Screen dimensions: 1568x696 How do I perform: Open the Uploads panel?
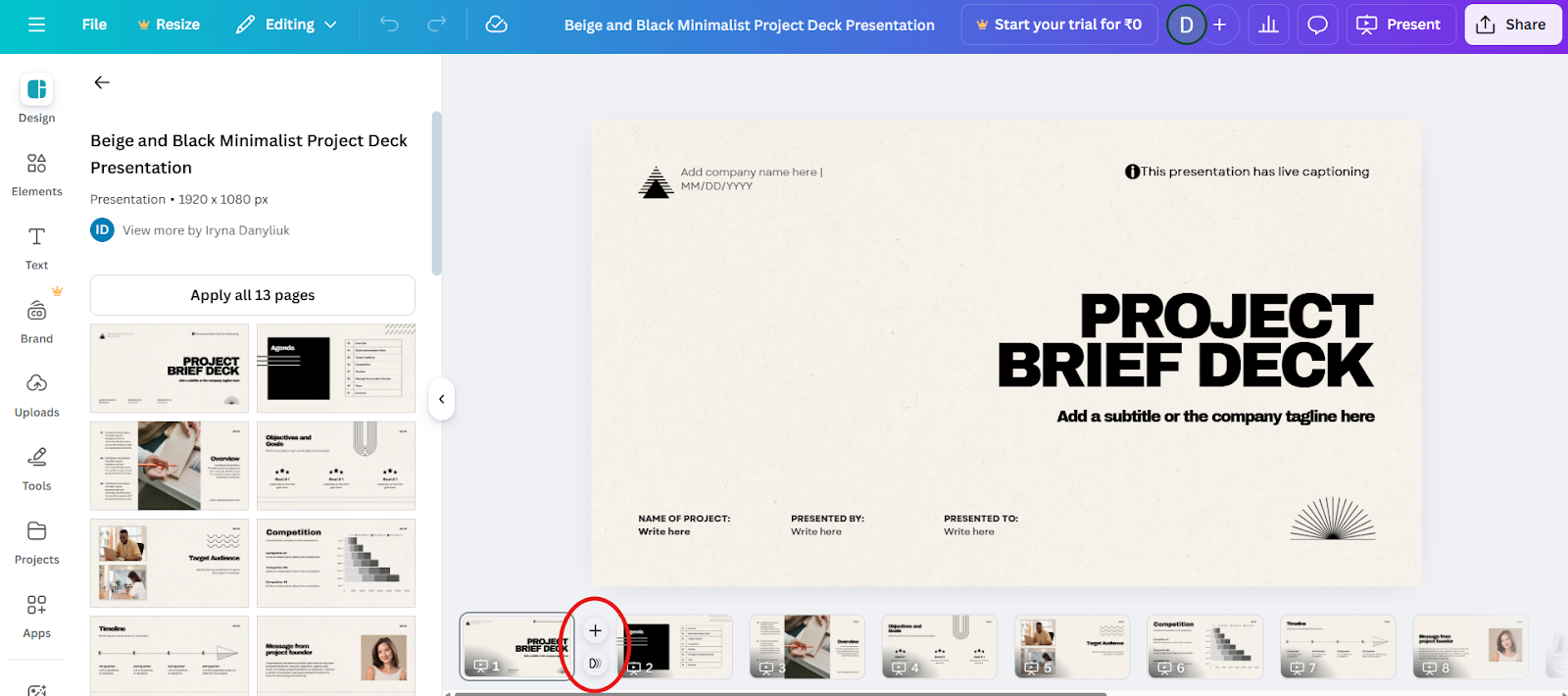point(36,395)
